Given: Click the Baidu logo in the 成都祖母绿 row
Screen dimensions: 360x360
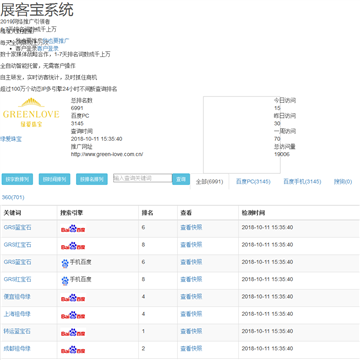Looking at the screenshot, I should point(73,350).
